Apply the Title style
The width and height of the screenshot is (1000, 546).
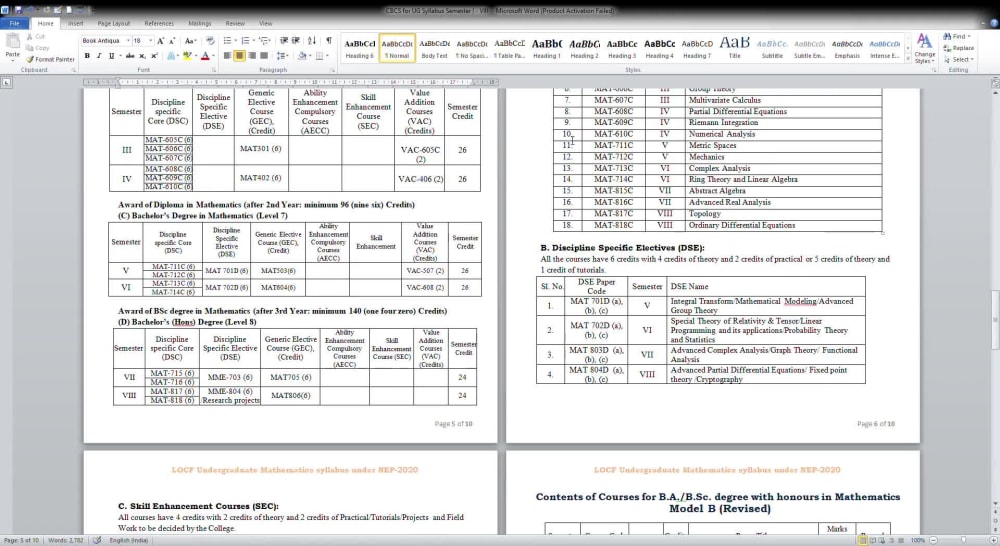735,48
